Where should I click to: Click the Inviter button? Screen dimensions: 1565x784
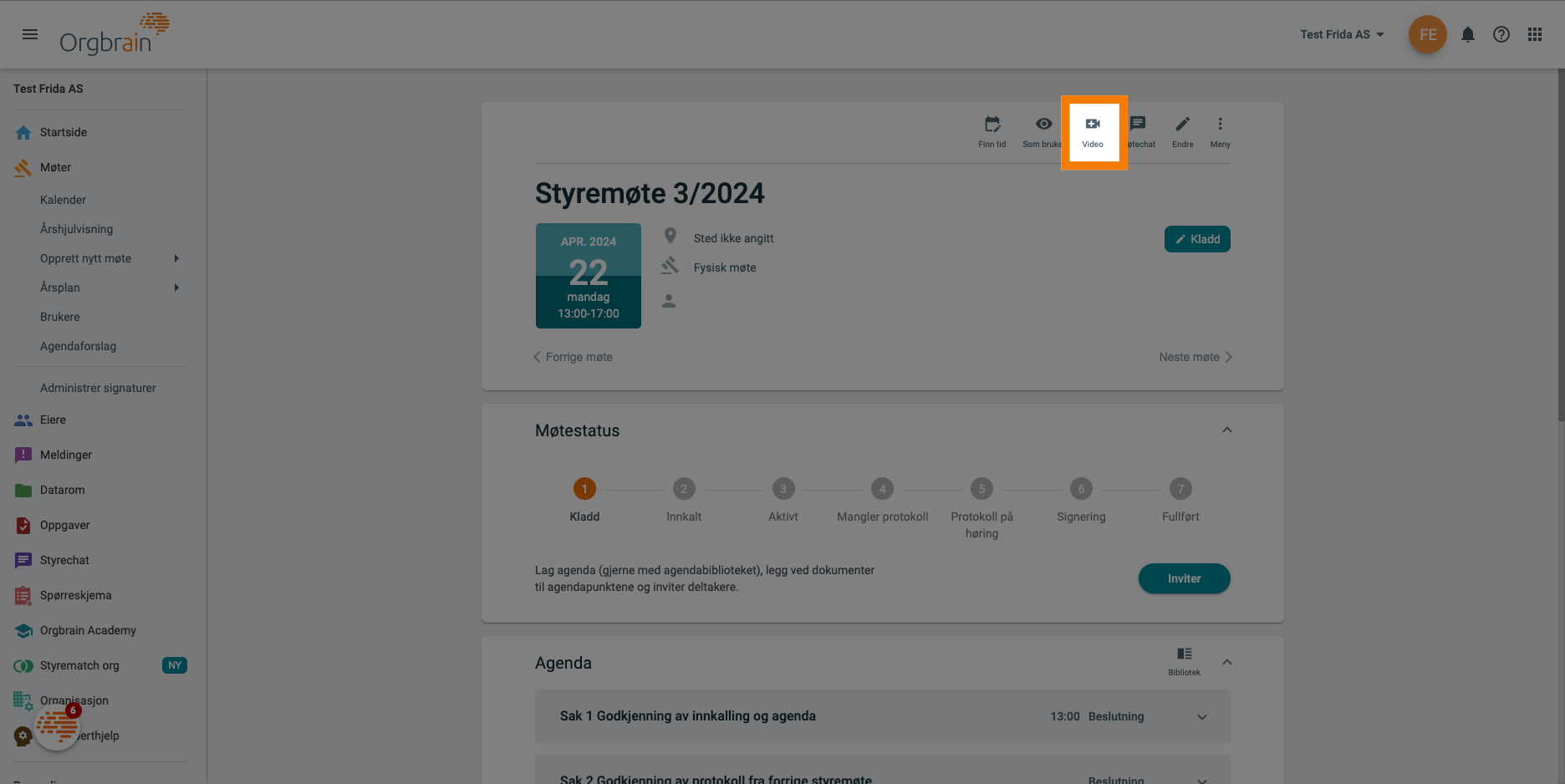pyautogui.click(x=1185, y=578)
